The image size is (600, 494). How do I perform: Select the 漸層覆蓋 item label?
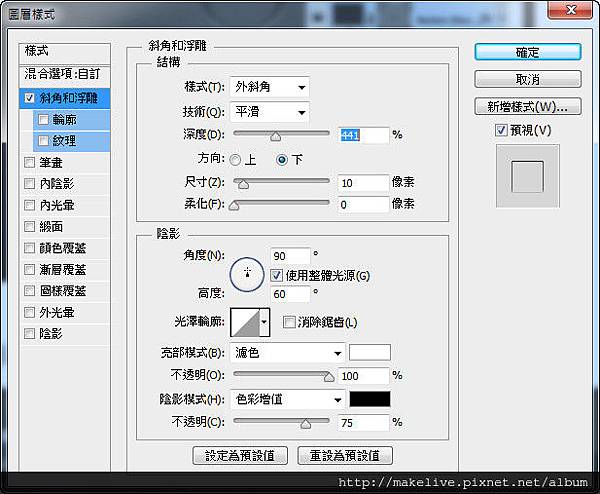click(x=63, y=270)
